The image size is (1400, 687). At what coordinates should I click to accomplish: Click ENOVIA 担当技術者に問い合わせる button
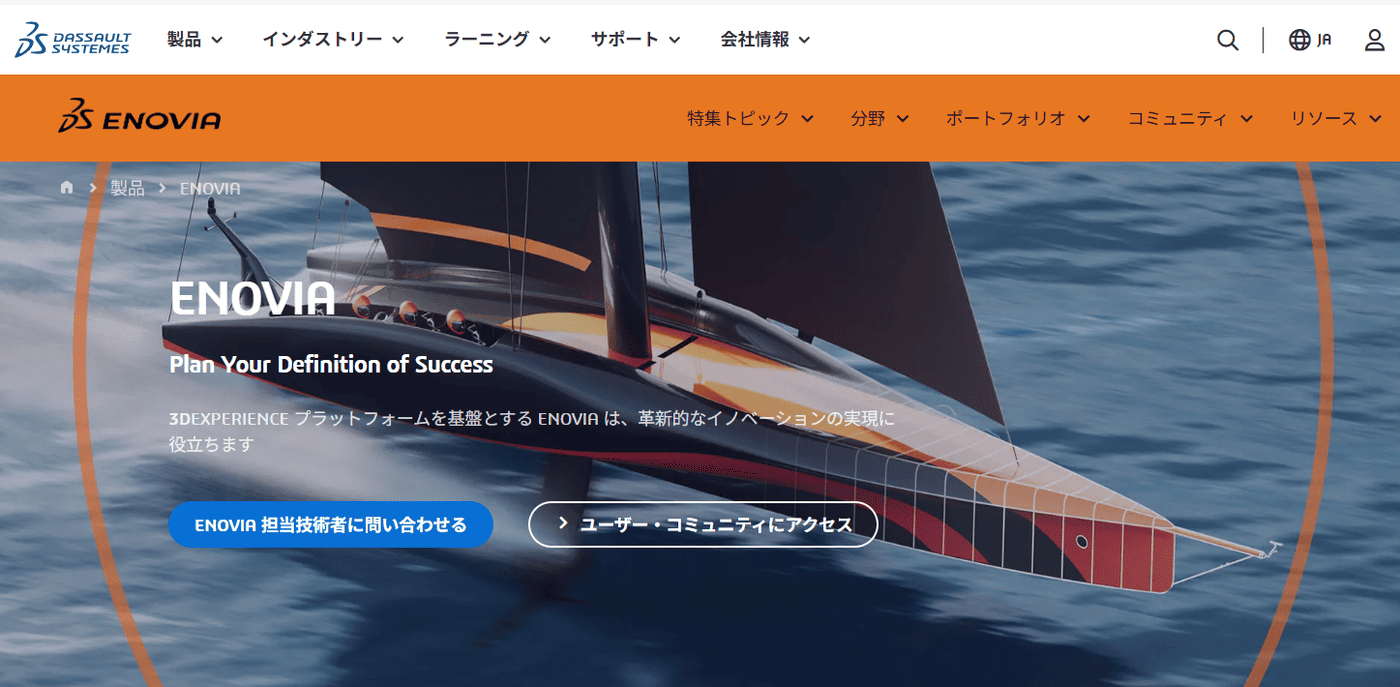(x=331, y=524)
